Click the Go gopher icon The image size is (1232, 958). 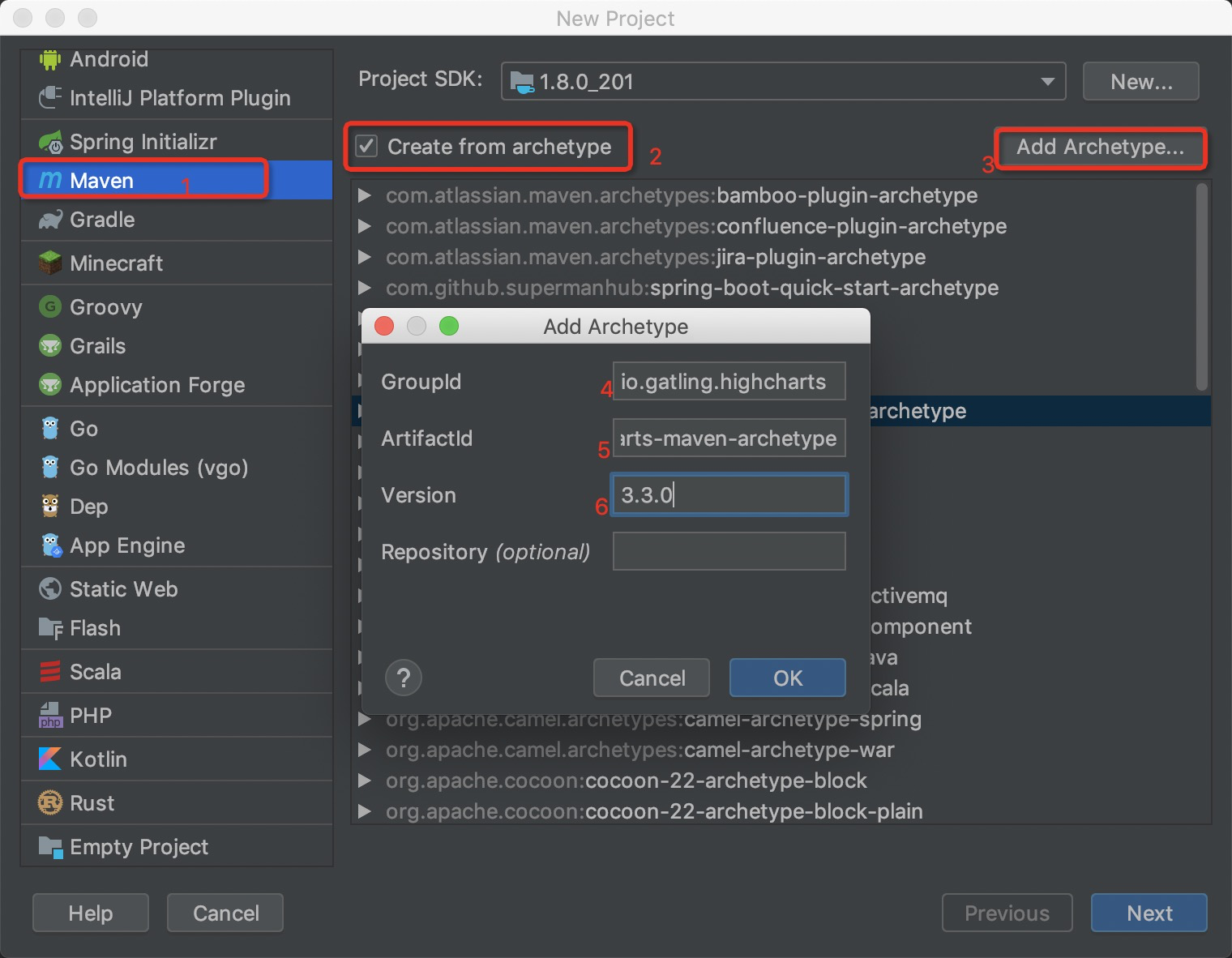click(x=50, y=429)
